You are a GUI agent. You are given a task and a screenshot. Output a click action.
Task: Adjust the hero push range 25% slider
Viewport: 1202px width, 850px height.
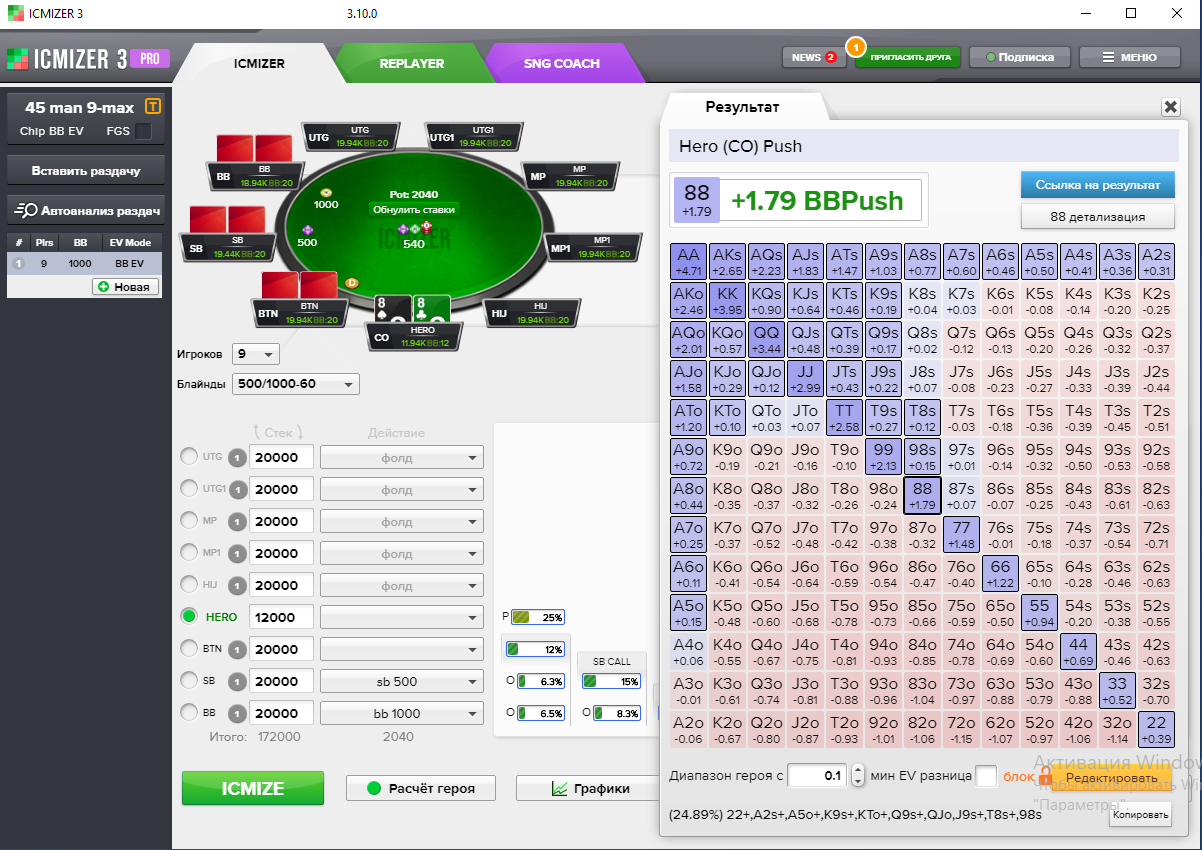coord(538,617)
